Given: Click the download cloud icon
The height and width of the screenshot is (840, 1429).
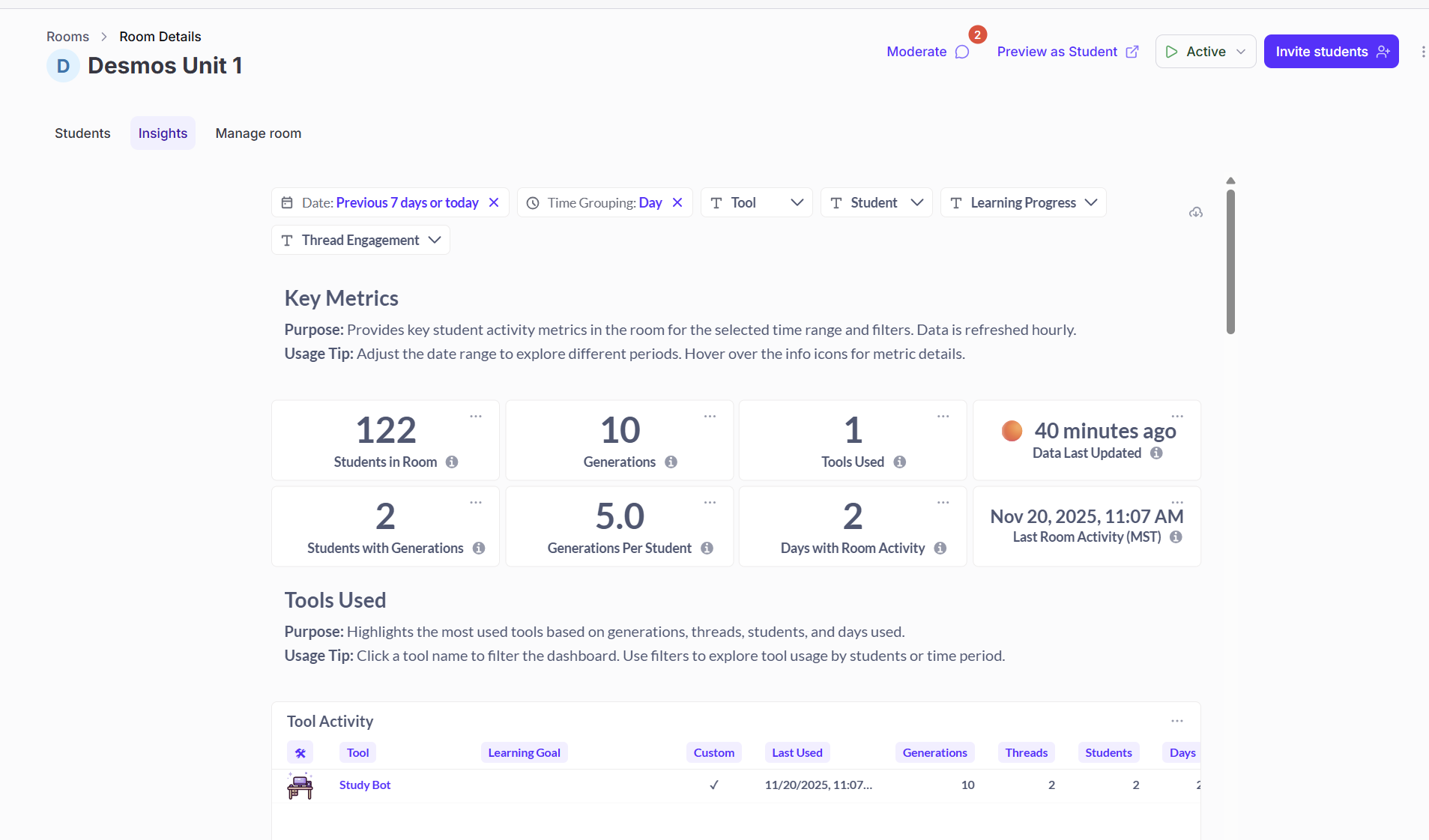Looking at the screenshot, I should click(x=1196, y=213).
